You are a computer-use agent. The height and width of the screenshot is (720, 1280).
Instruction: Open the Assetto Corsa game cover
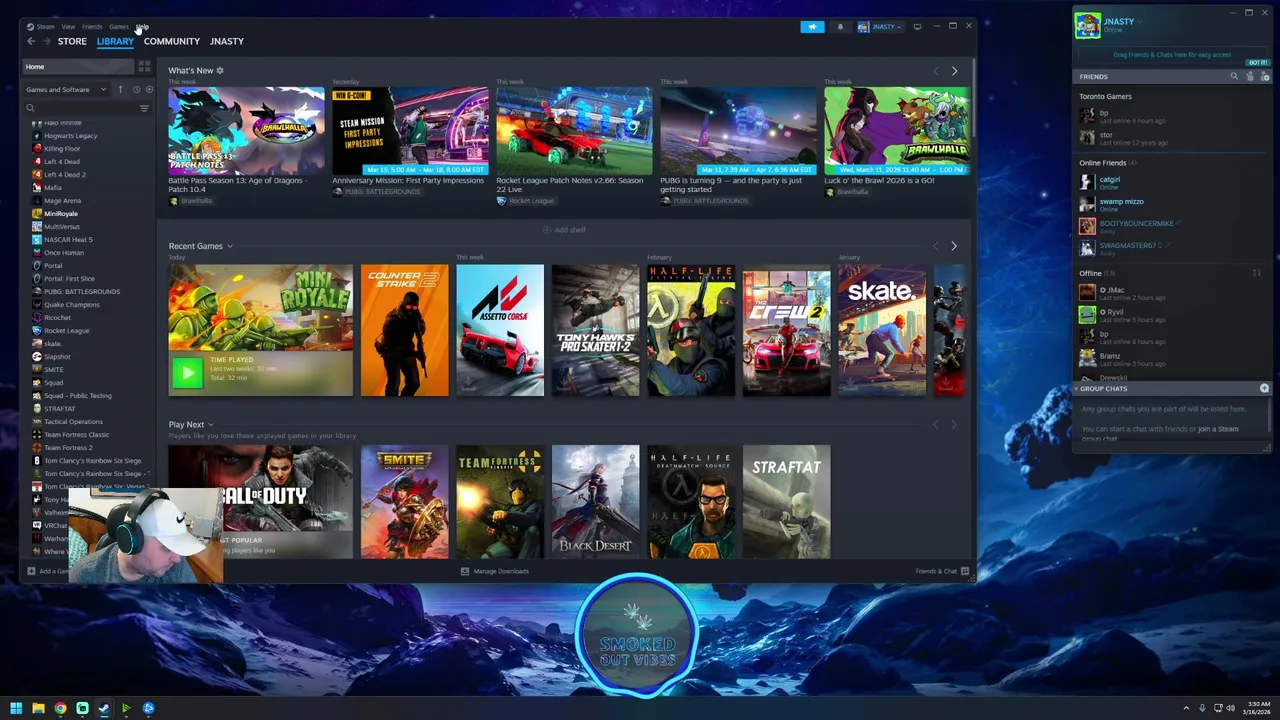(500, 330)
